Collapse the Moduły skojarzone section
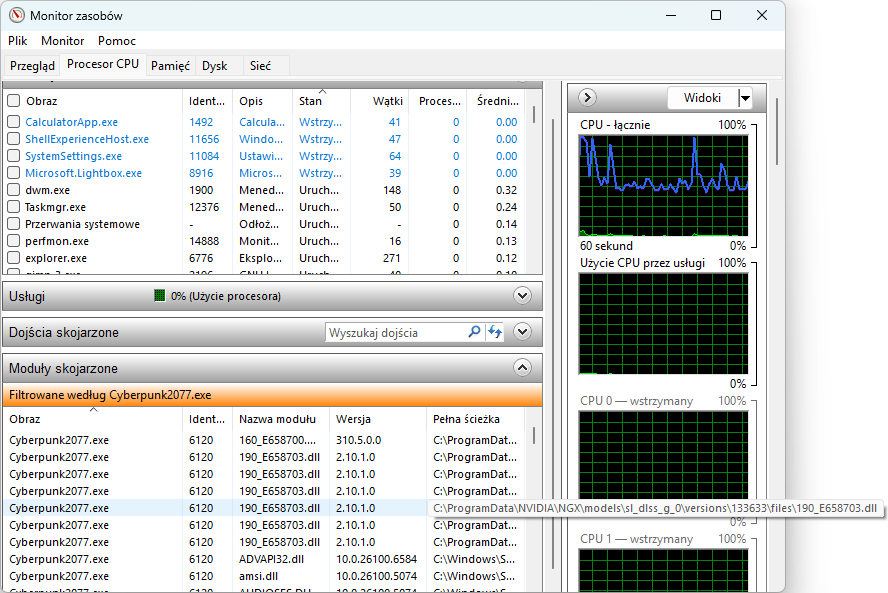888x593 pixels. (521, 368)
